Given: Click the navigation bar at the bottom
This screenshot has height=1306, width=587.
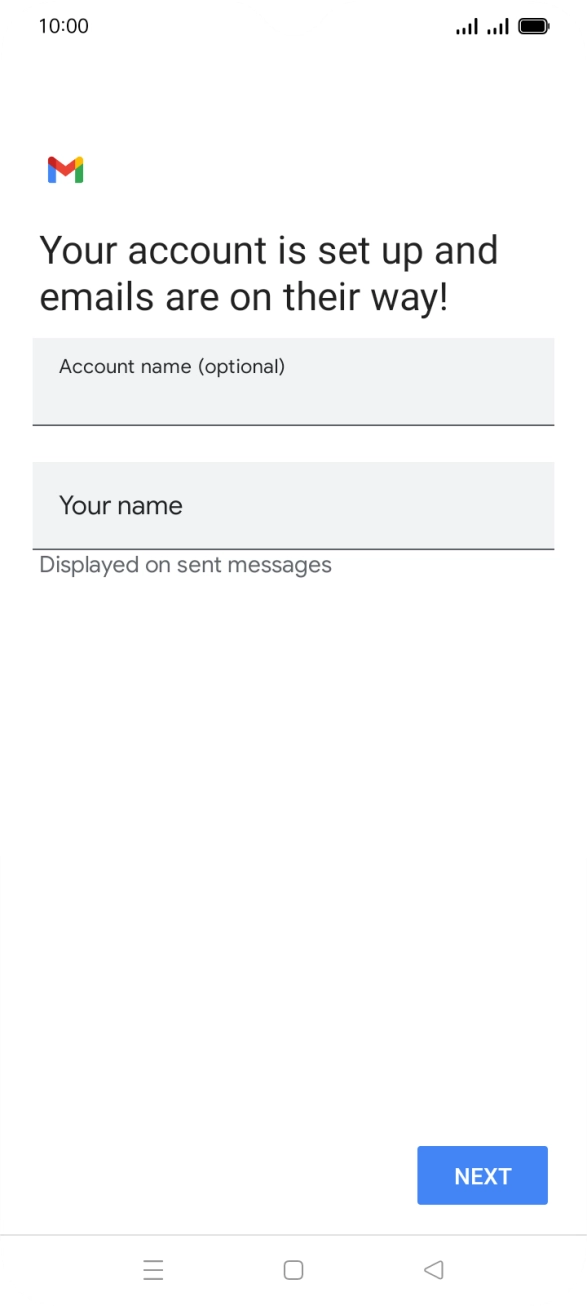Looking at the screenshot, I should tap(293, 1268).
